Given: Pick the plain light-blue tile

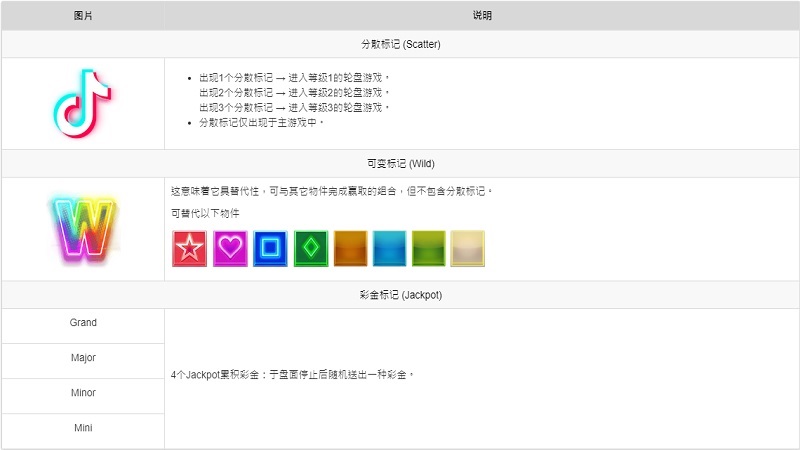Looking at the screenshot, I should (x=390, y=248).
